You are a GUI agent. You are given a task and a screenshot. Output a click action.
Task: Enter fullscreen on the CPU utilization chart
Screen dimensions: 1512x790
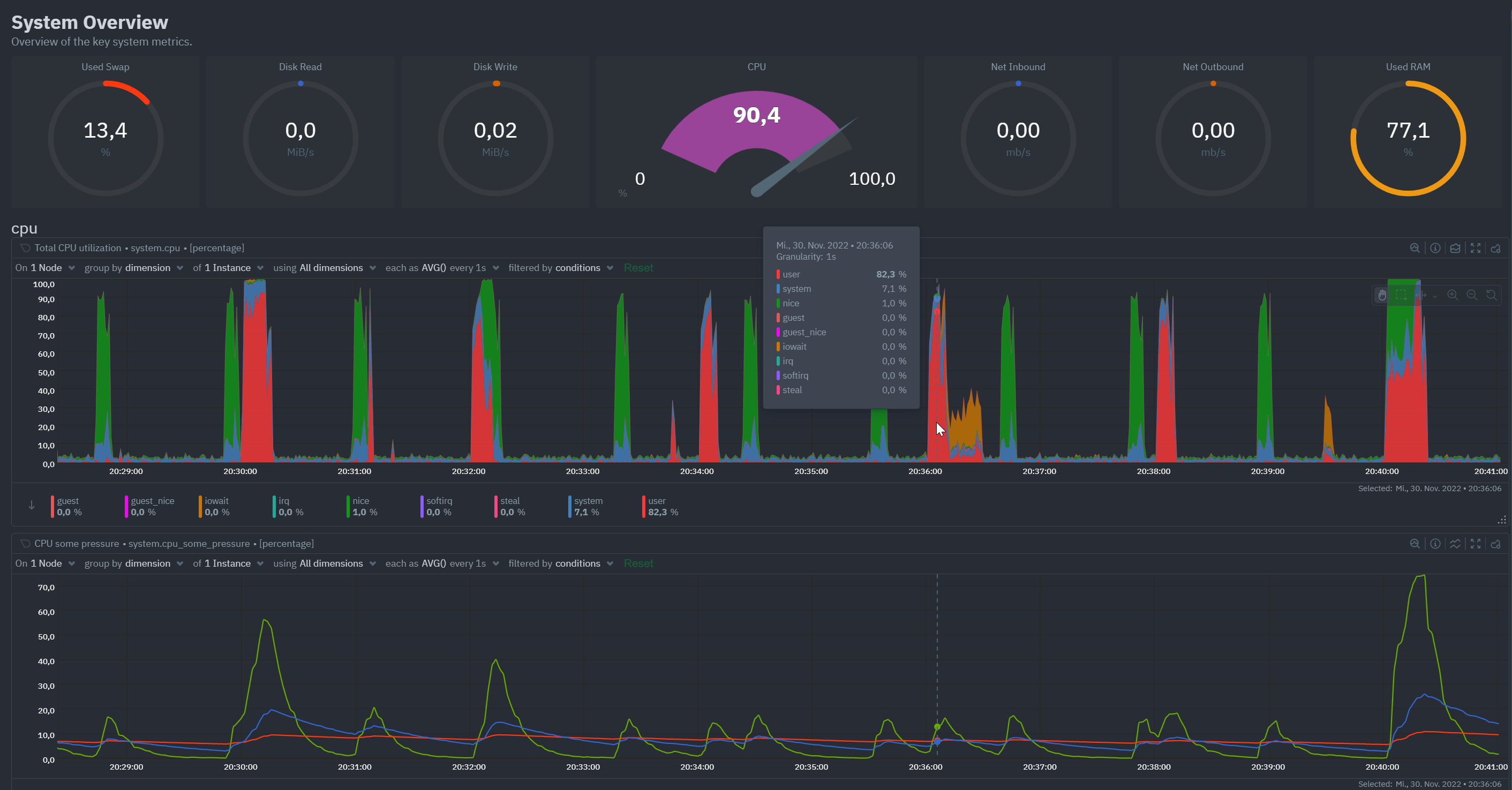click(x=1476, y=247)
